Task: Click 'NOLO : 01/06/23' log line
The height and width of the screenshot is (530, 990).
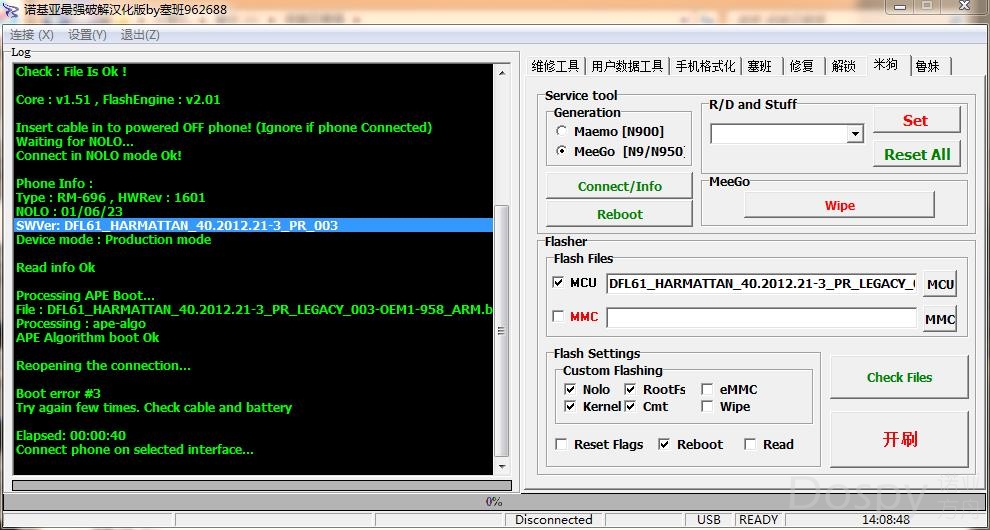Action: (x=69, y=212)
